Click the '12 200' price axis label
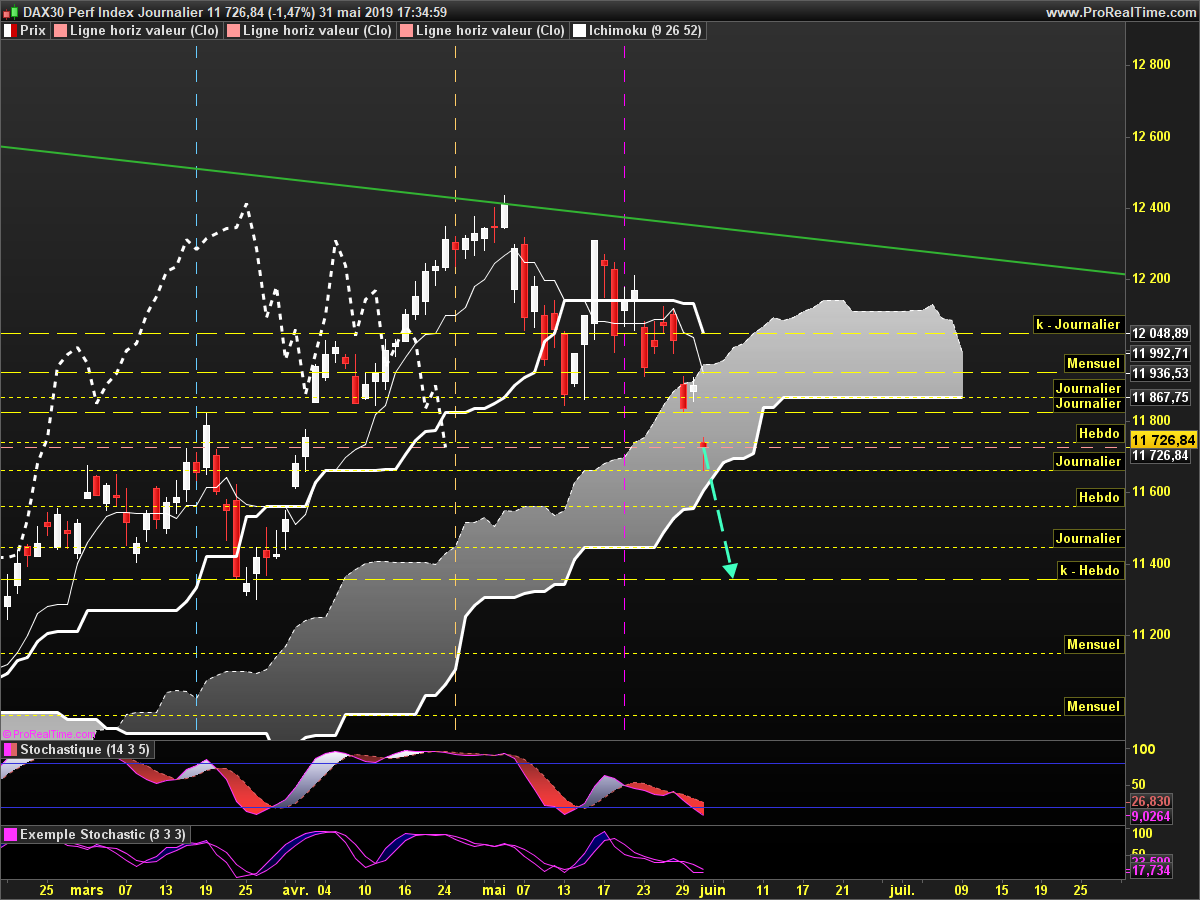Viewport: 1200px width, 900px height. click(1150, 278)
